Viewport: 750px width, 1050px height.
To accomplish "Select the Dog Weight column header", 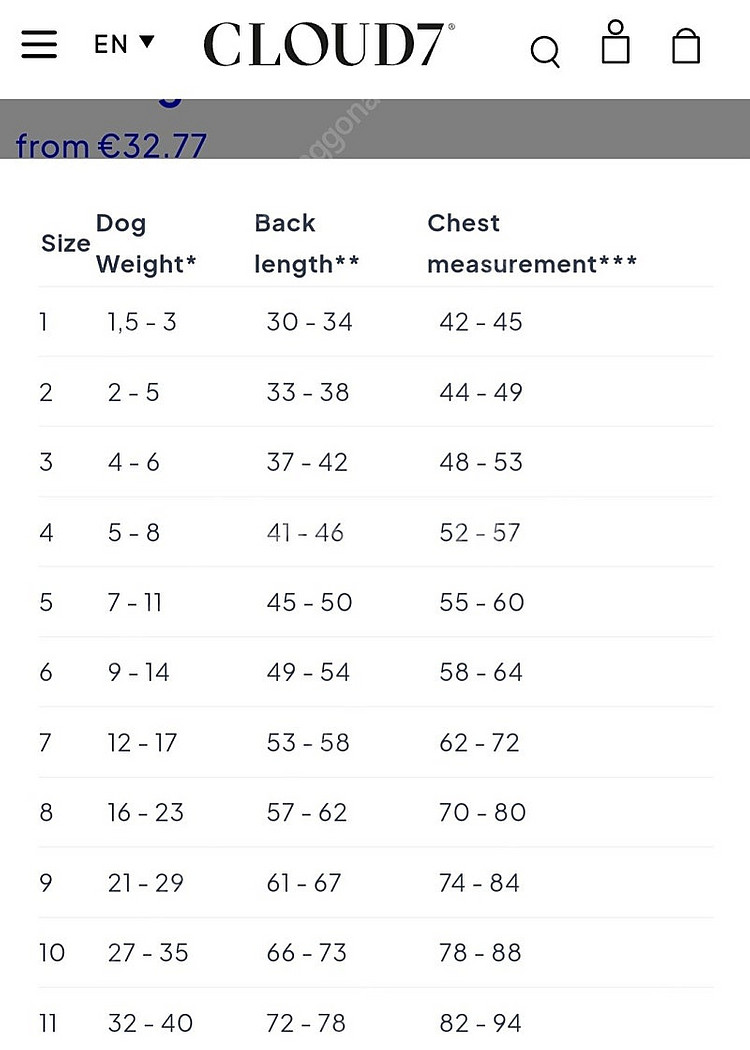I will tap(146, 243).
